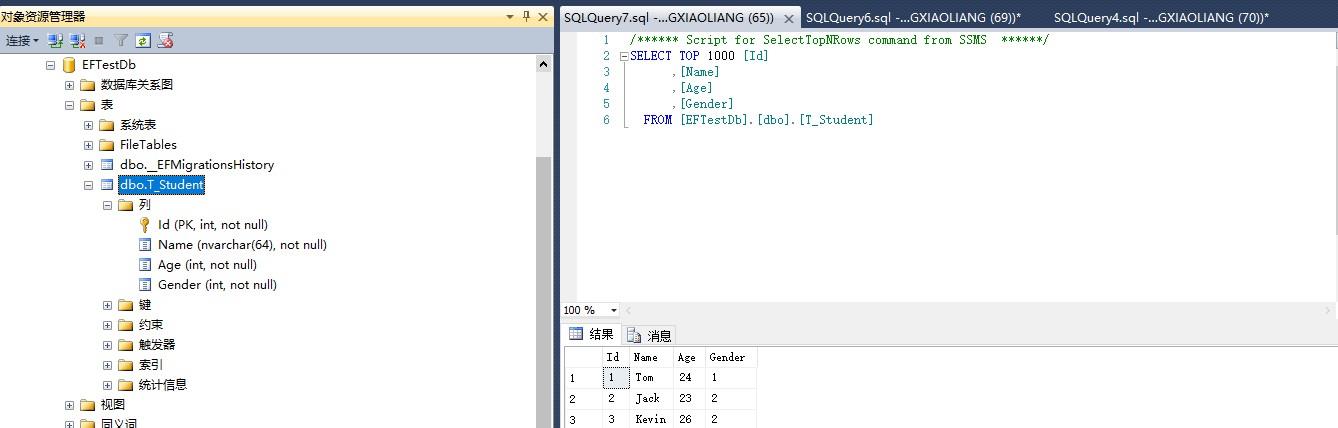Expand the dbo.__EFMigrationsHistory table
Image resolution: width=1338 pixels, height=428 pixels.
(88, 165)
